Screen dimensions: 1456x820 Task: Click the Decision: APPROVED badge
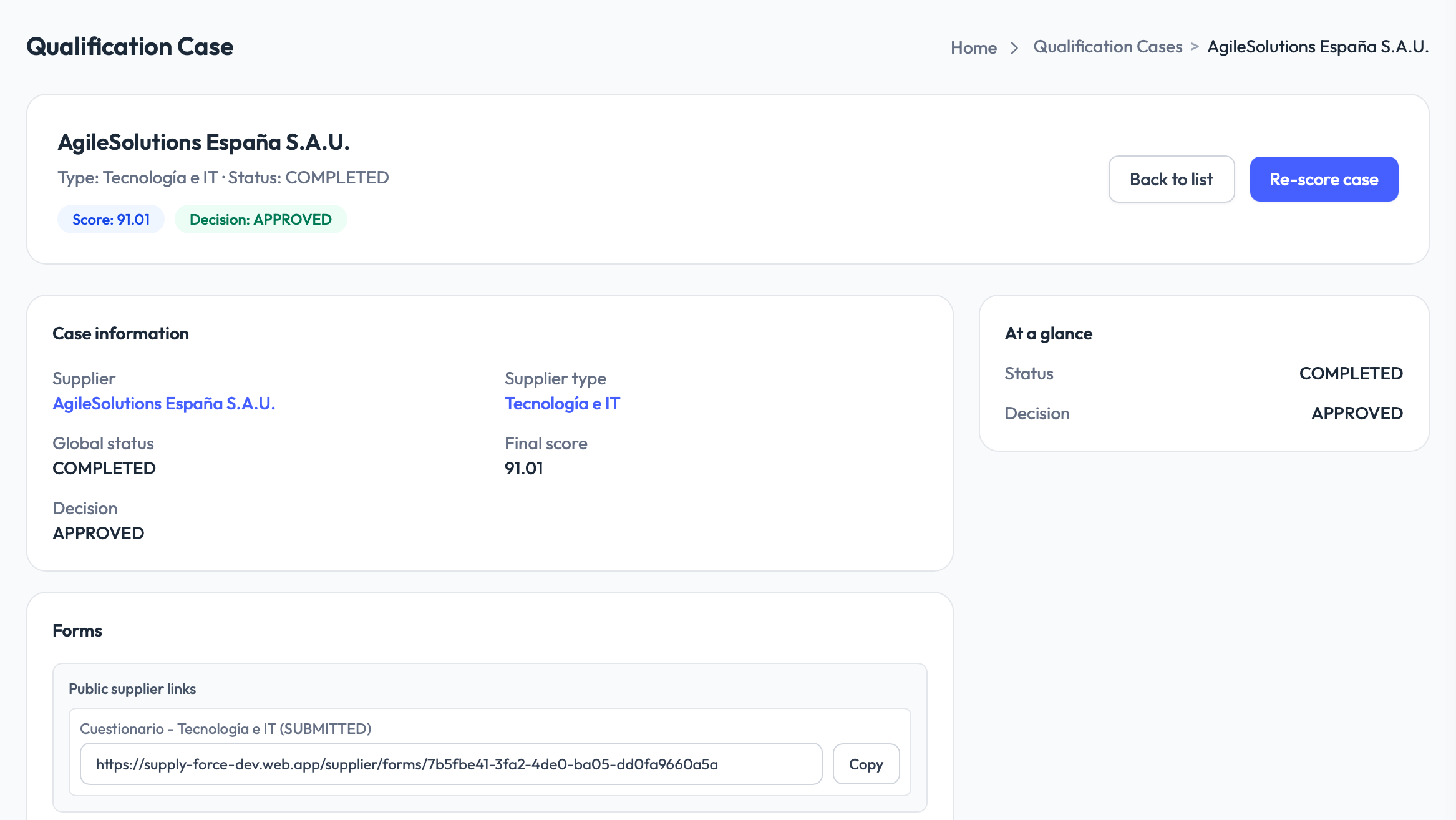click(x=261, y=219)
